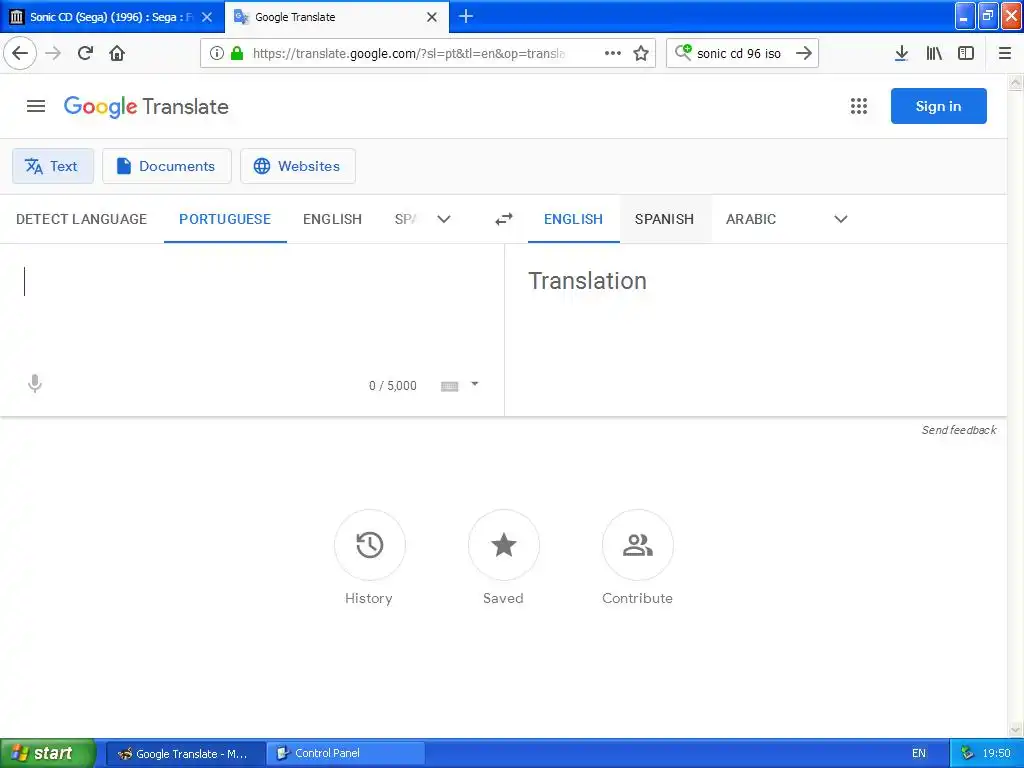Select English as target language

coord(573,219)
